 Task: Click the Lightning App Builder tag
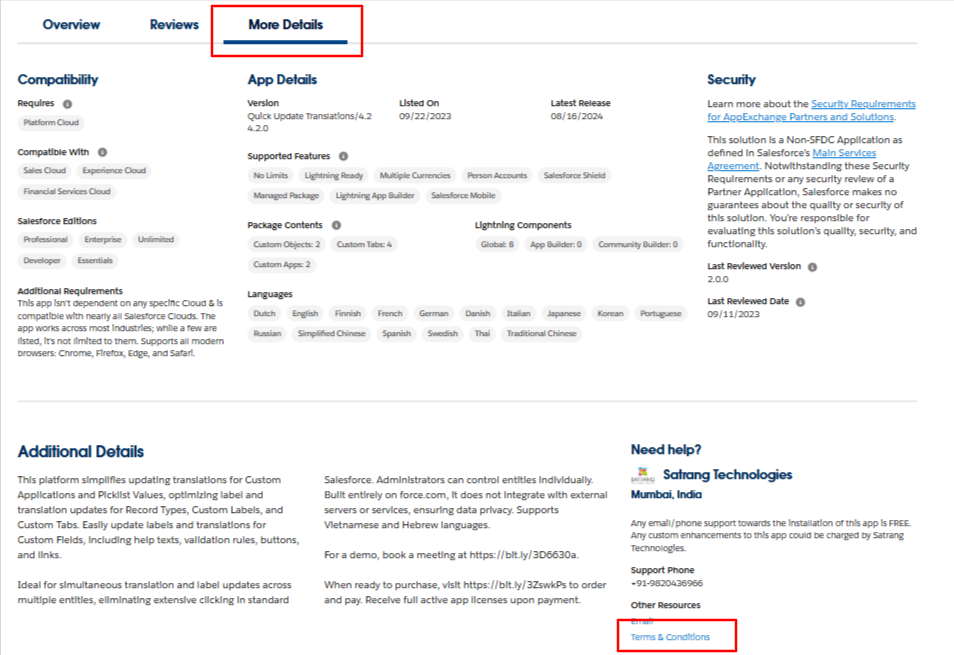point(375,196)
